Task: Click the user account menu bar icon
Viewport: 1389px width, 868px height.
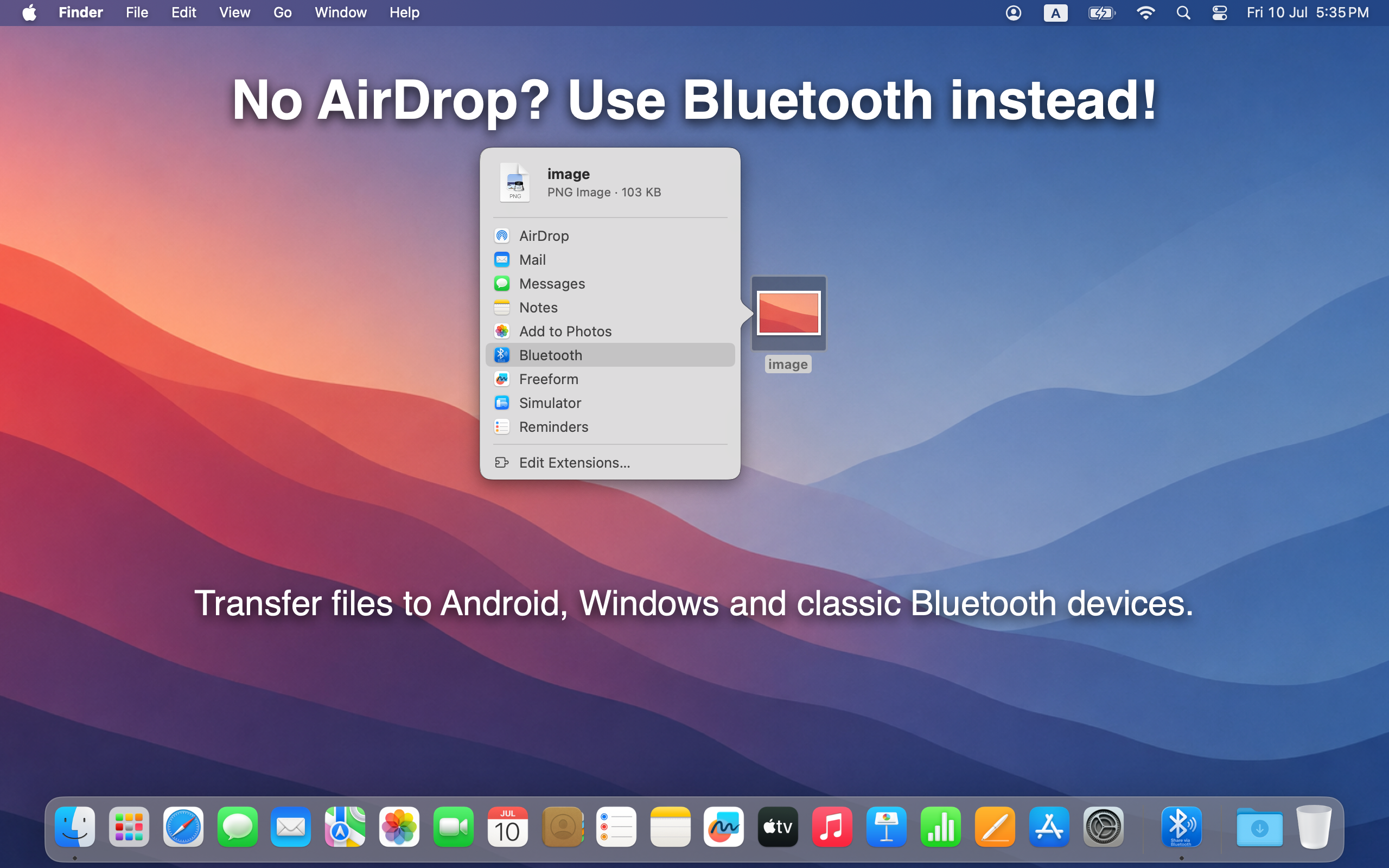Action: tap(1014, 12)
